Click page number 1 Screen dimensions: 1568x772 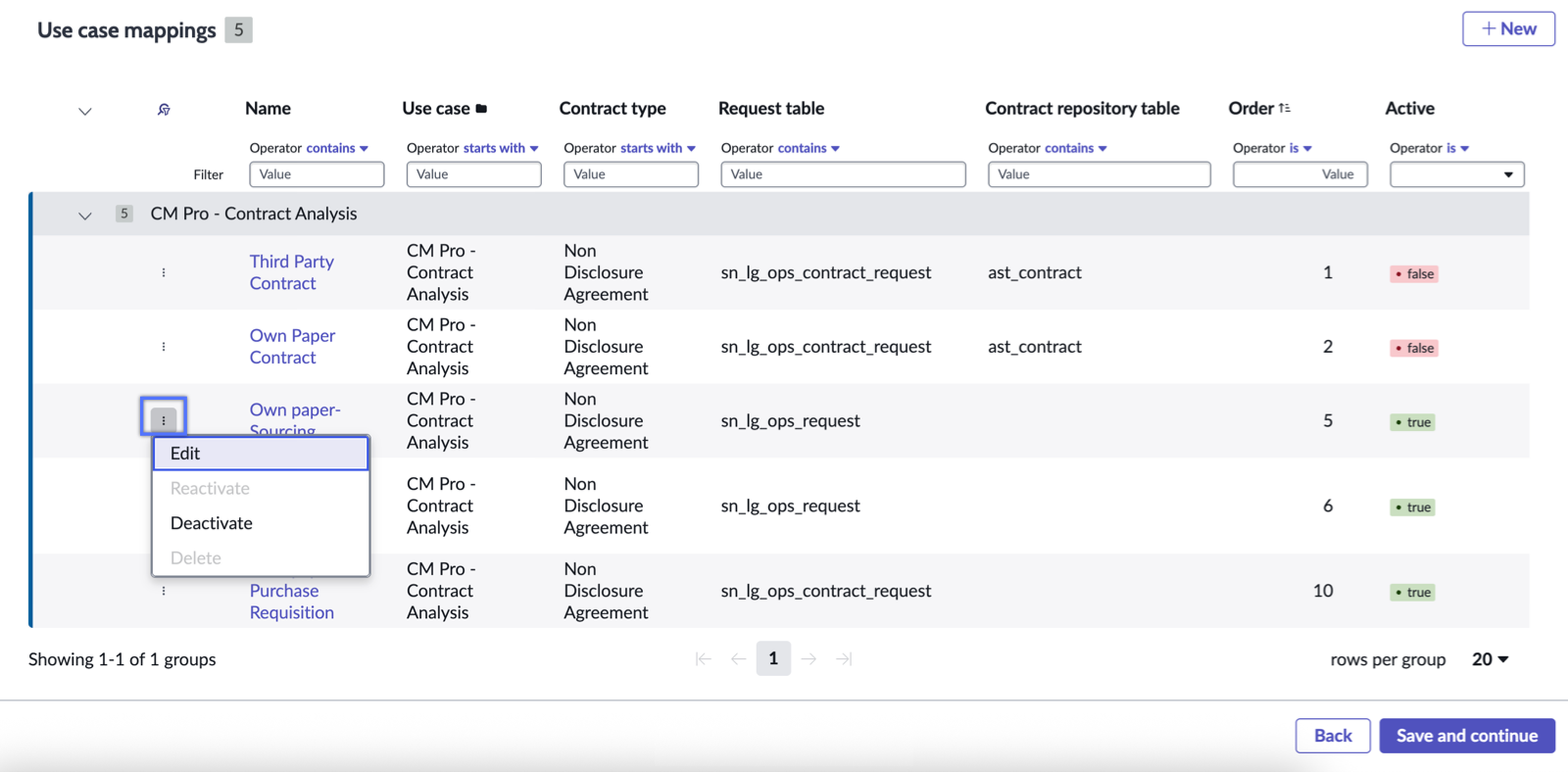[x=773, y=659]
